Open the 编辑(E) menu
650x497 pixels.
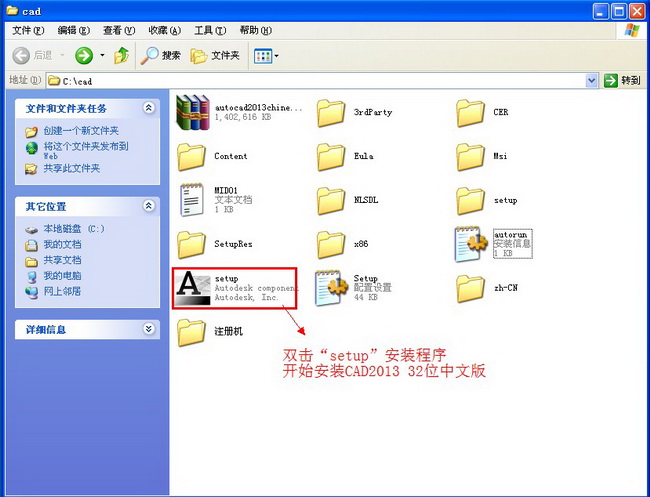coord(74,30)
